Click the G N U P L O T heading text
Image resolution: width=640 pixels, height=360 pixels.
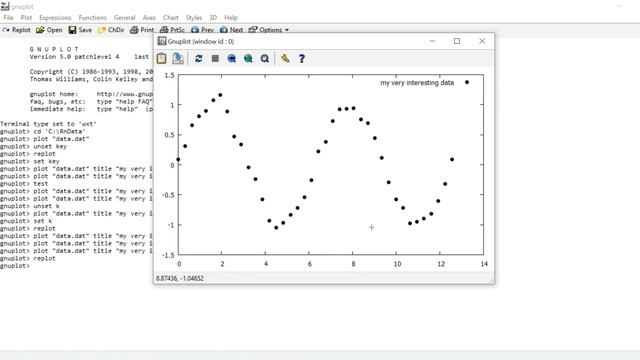coord(54,49)
